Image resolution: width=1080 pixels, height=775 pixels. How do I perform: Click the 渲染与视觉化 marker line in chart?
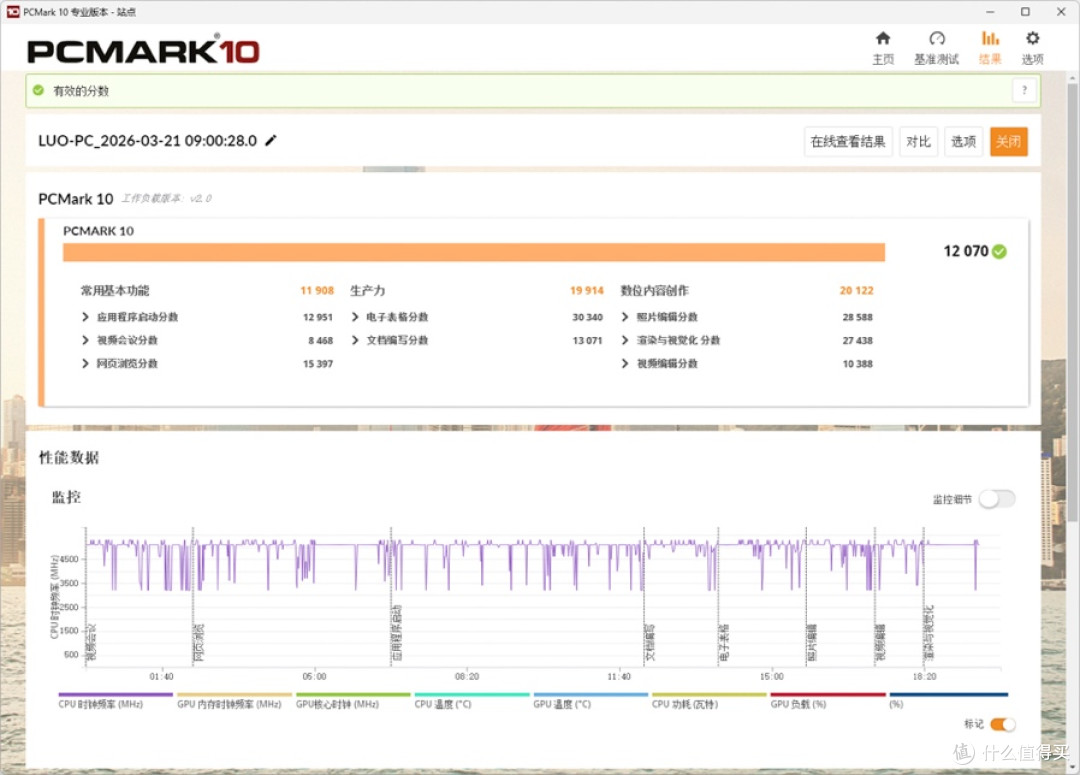tap(923, 597)
